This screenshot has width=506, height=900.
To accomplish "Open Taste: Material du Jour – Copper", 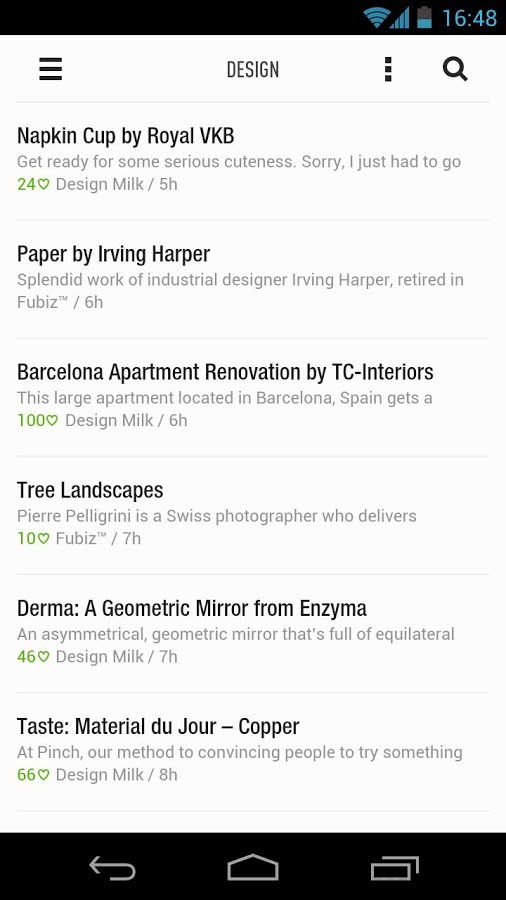I will tap(253, 751).
